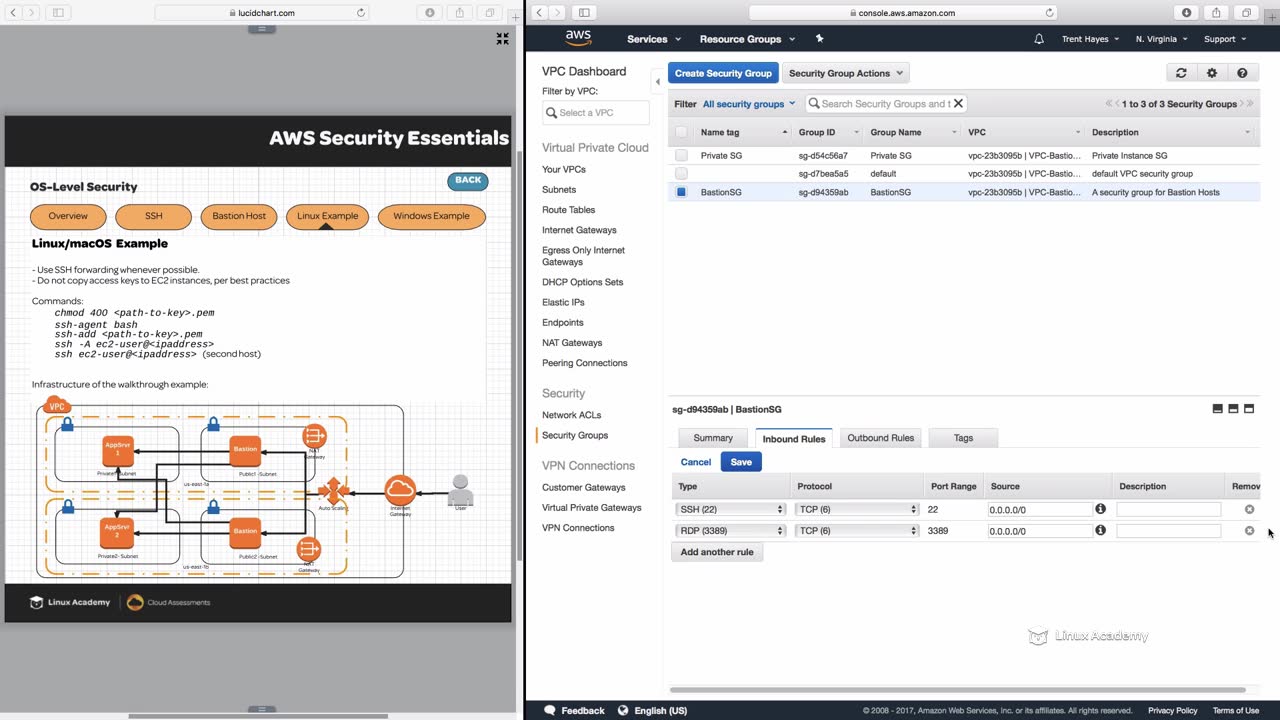Show the sidebar in the Lucidchart browser window
1280x720 pixels.
(57, 13)
